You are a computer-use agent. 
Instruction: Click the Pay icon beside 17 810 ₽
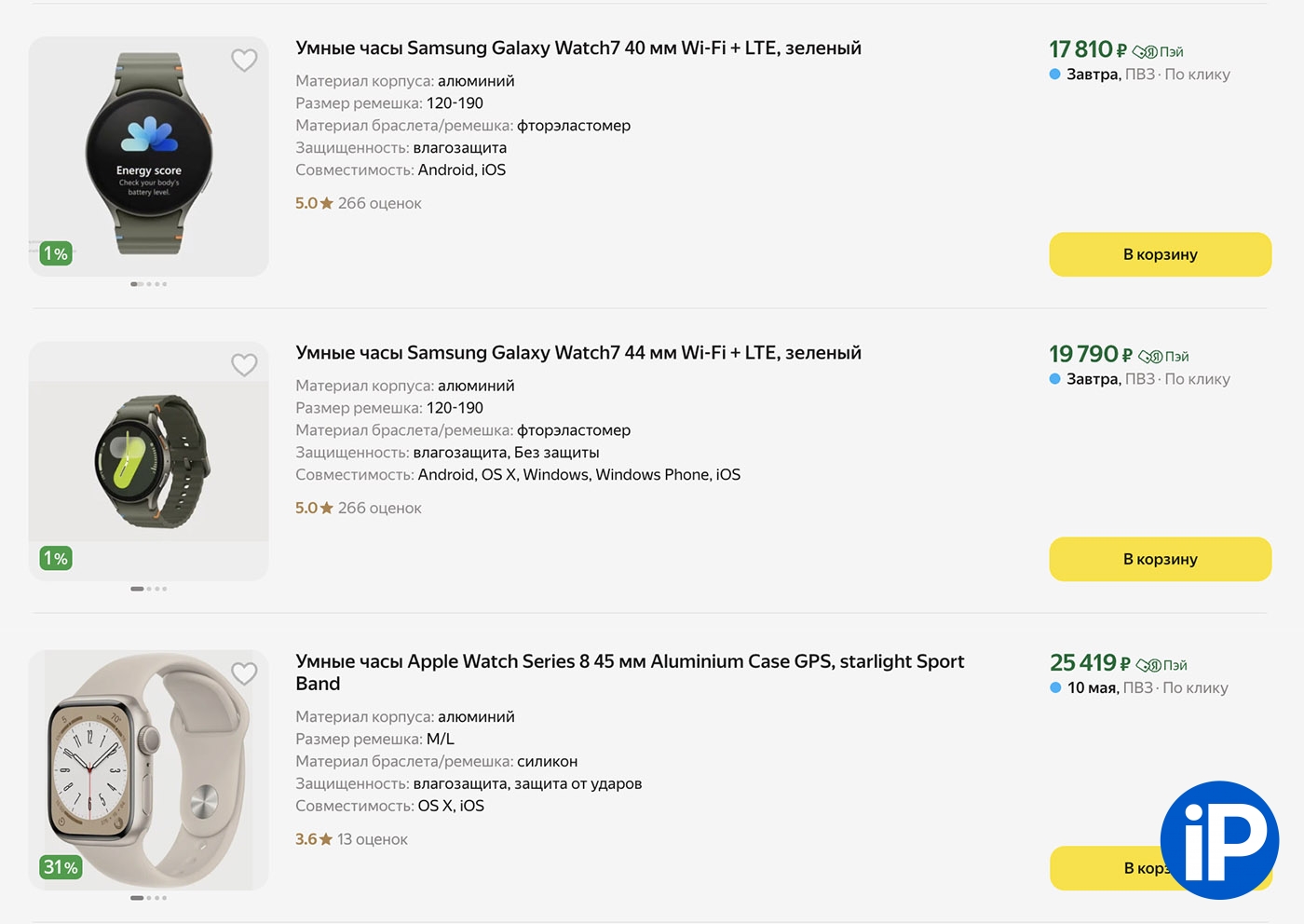[x=1158, y=52]
